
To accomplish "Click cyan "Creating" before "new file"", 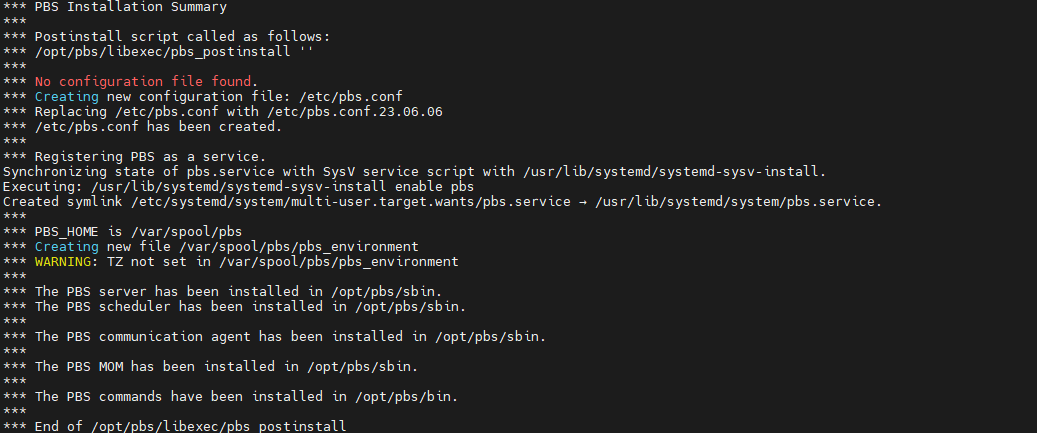I will [x=67, y=246].
